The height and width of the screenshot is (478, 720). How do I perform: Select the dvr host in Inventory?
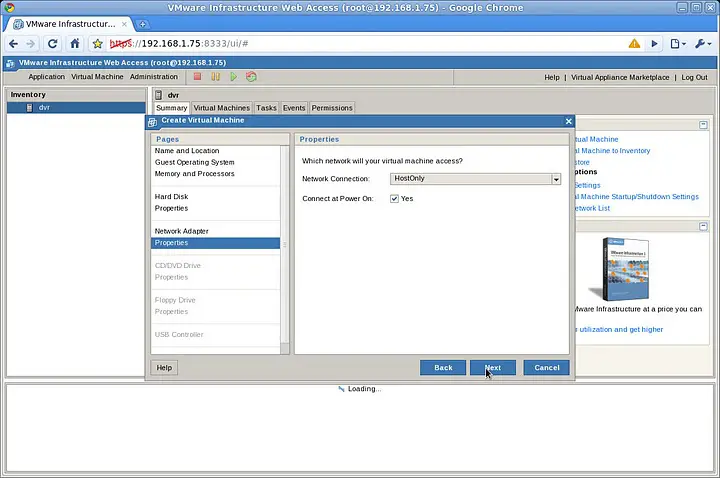pos(44,107)
